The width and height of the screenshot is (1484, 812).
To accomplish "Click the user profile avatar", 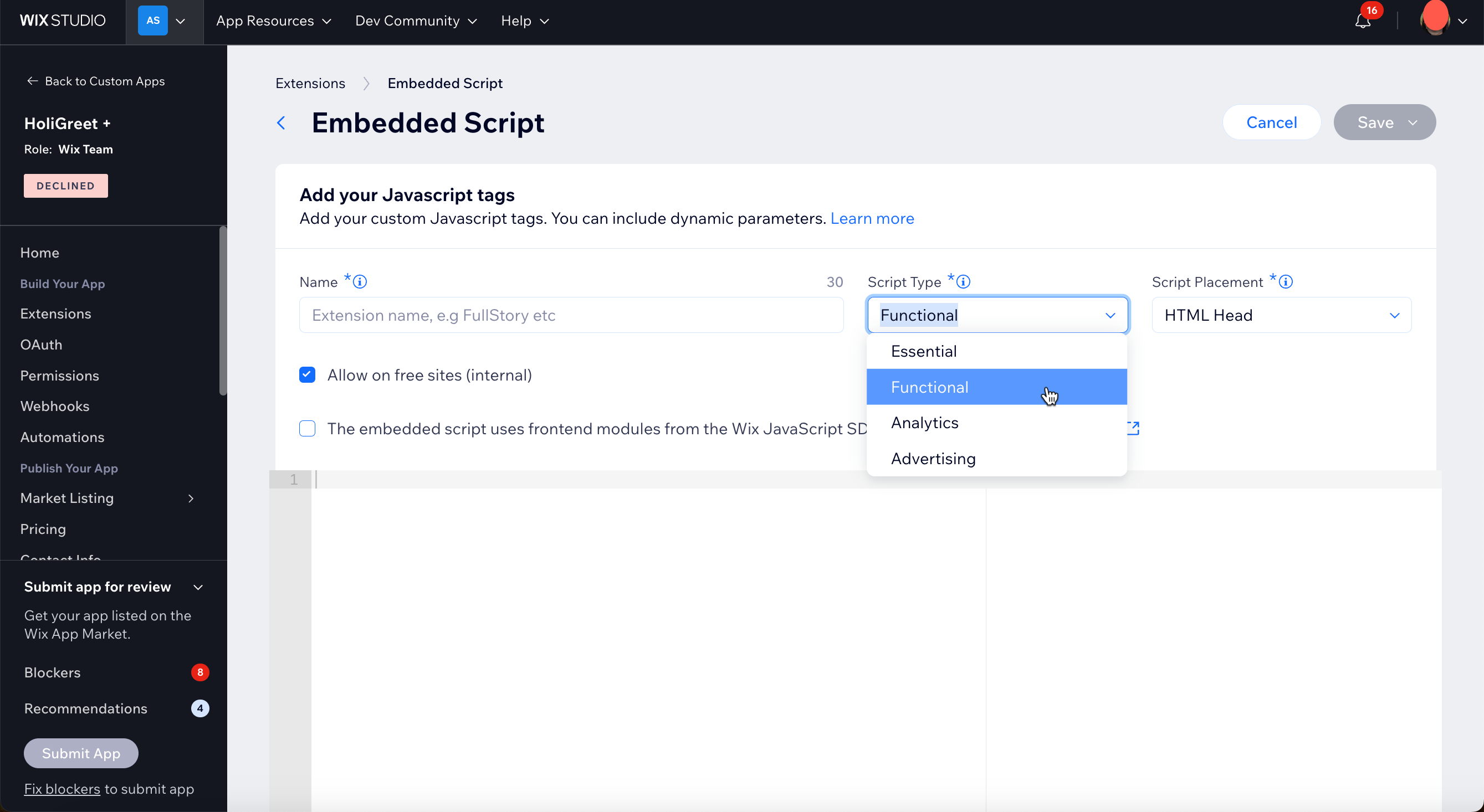I will tap(1435, 19).
